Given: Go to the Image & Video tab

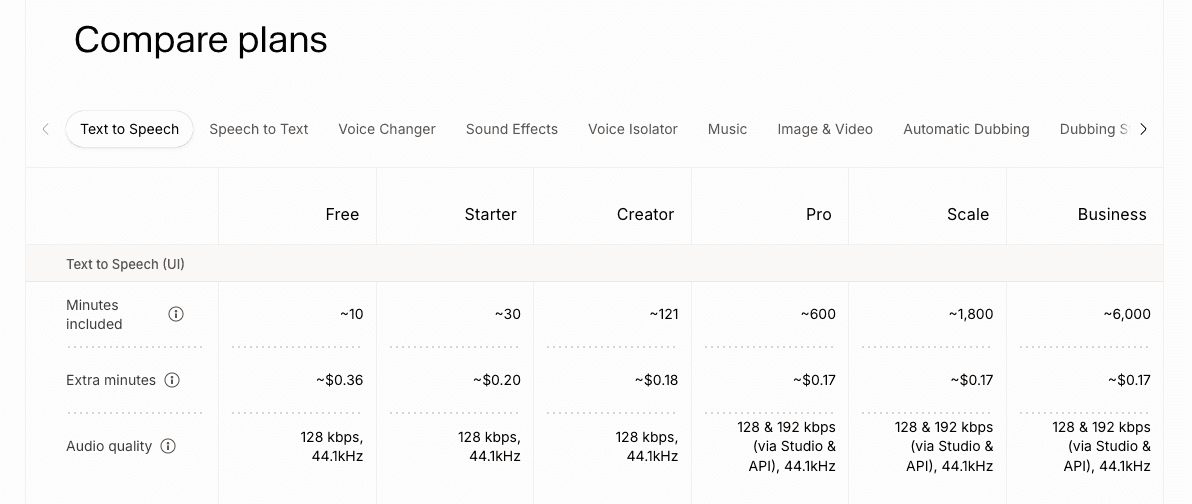Looking at the screenshot, I should point(825,129).
